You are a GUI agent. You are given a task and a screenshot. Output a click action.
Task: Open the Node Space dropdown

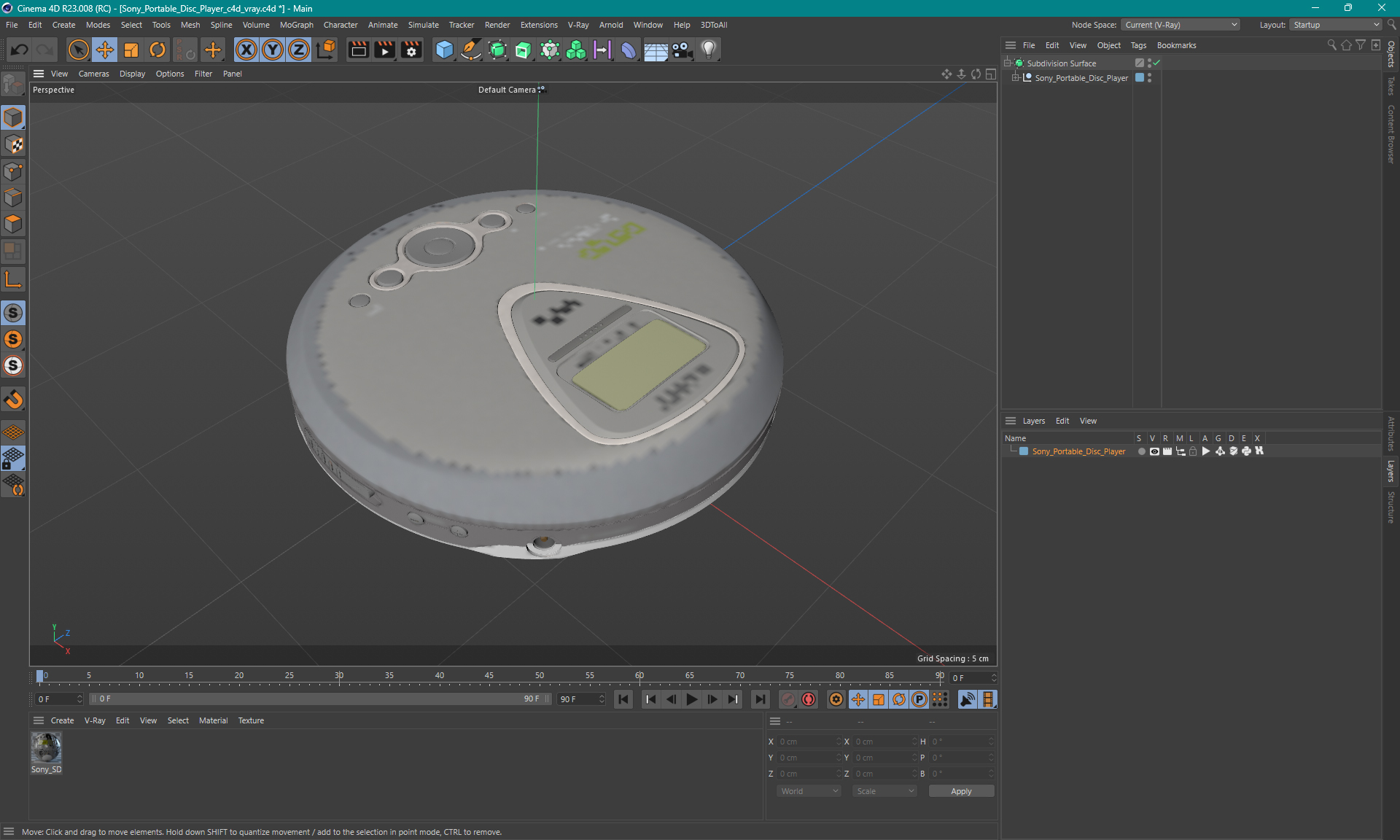coord(1180,25)
